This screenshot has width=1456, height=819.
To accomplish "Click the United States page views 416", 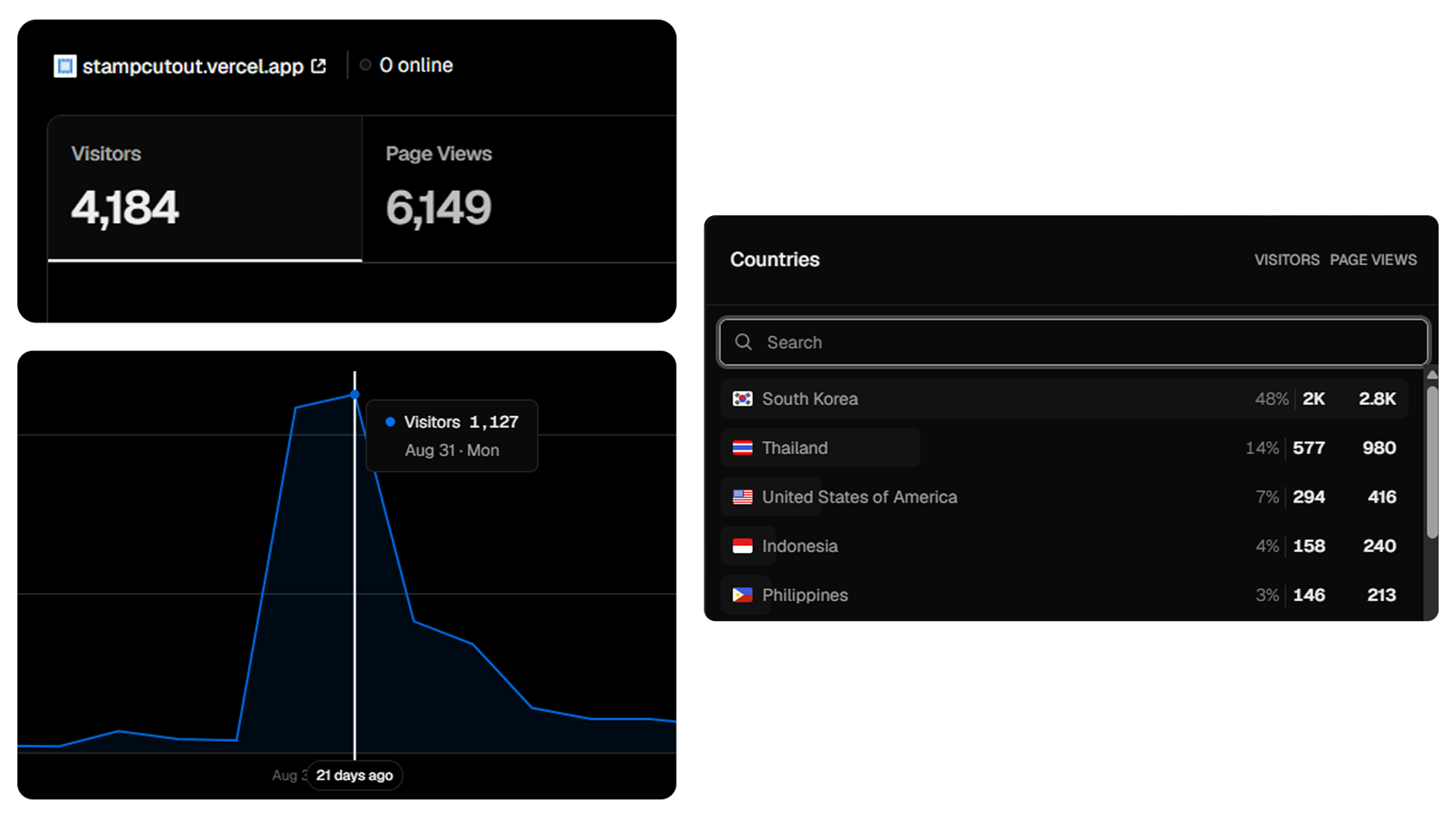I will click(x=1382, y=497).
